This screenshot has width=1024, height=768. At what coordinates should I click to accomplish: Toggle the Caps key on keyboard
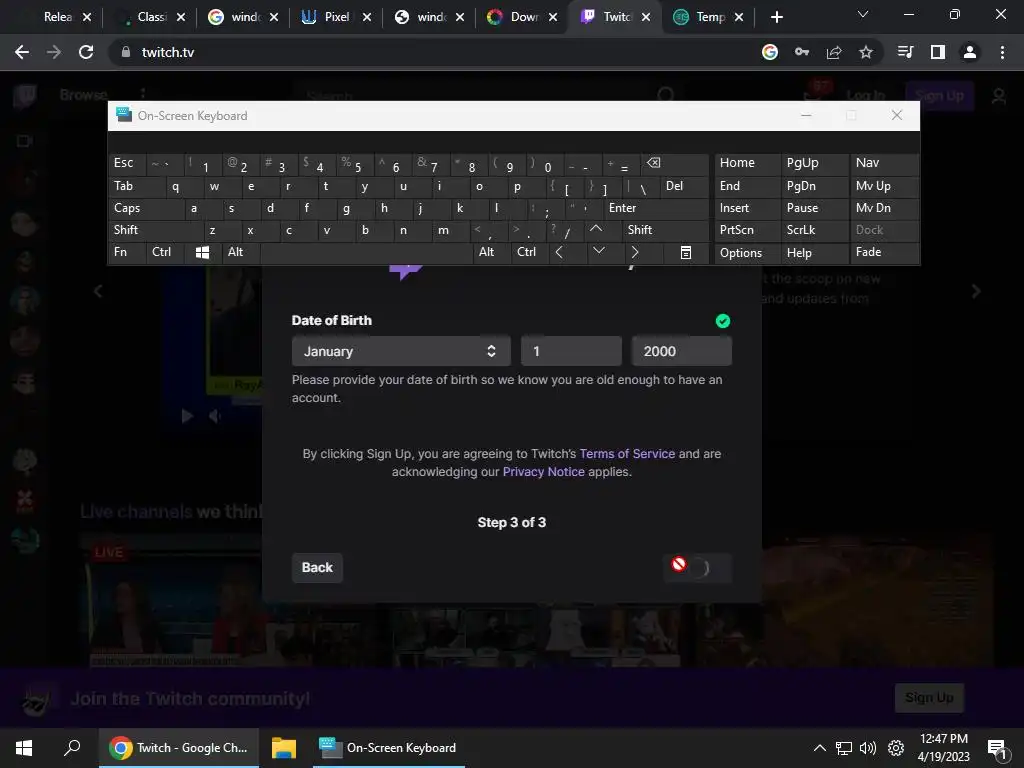pos(146,208)
